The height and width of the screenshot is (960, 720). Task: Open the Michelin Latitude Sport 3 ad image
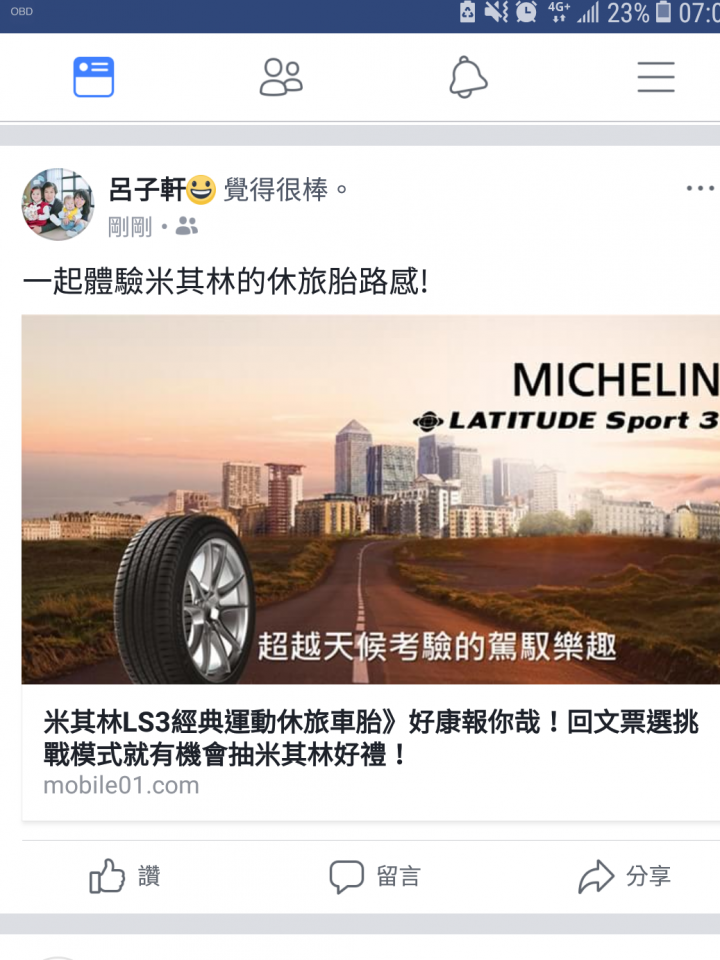point(370,500)
